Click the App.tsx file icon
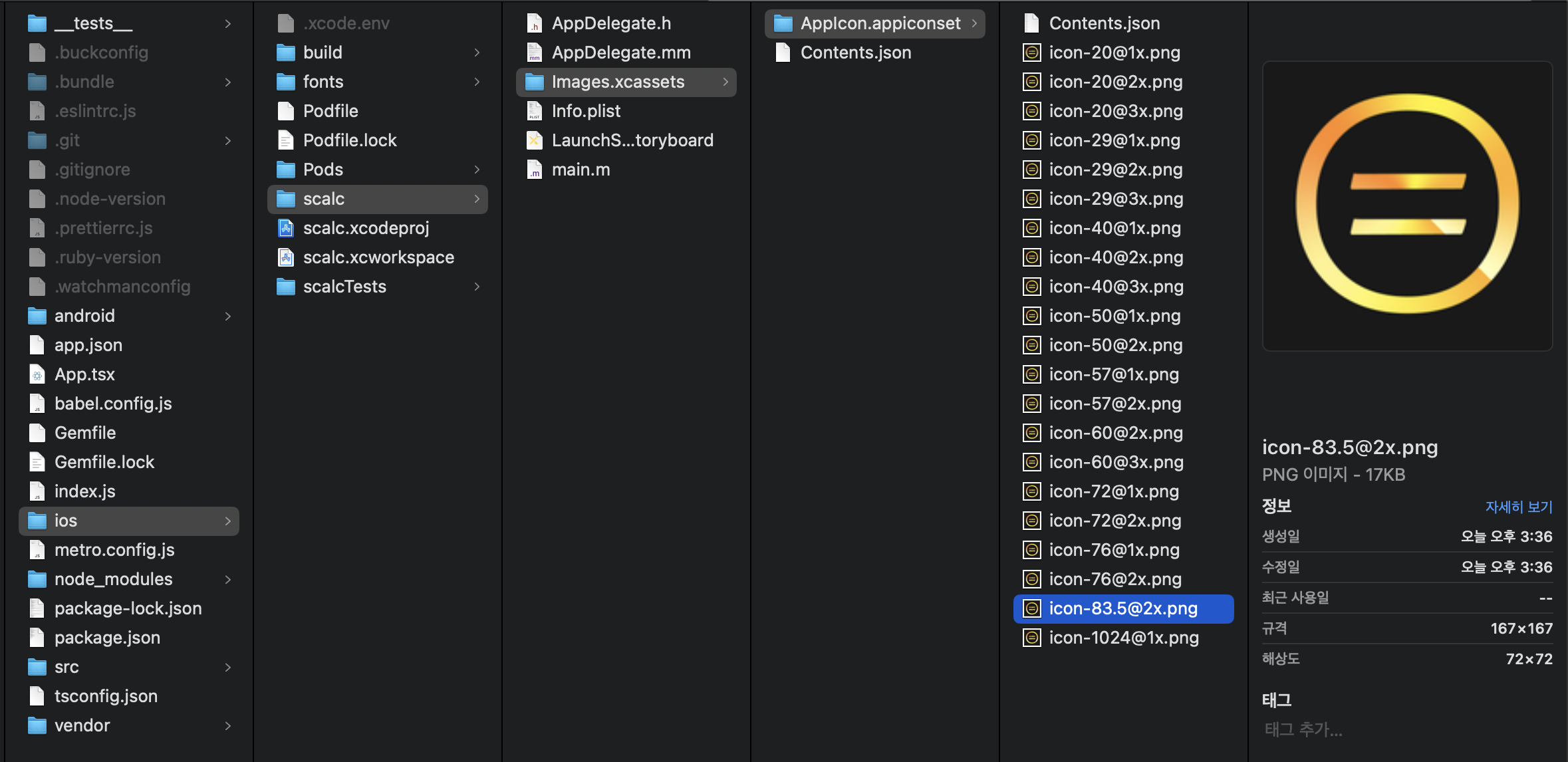1568x762 pixels. tap(37, 374)
